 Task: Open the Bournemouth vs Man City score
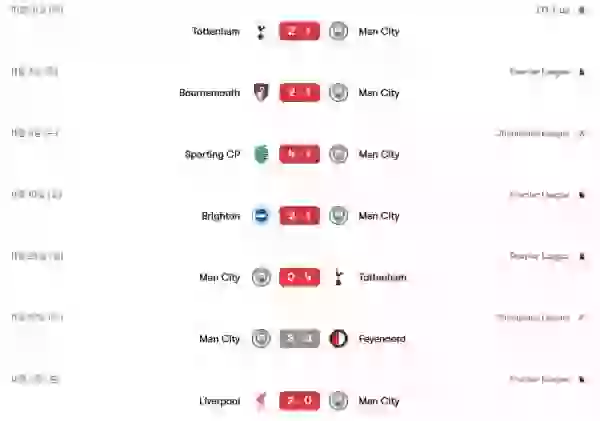click(300, 93)
